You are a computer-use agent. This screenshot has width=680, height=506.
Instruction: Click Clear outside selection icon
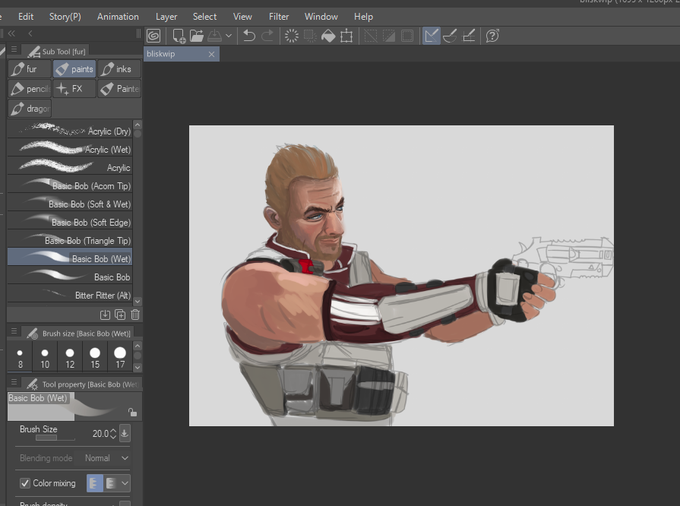tap(310, 36)
